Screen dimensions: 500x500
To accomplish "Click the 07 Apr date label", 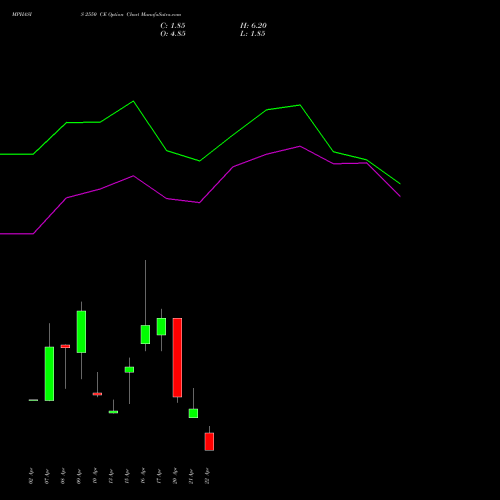I will 47,476.
